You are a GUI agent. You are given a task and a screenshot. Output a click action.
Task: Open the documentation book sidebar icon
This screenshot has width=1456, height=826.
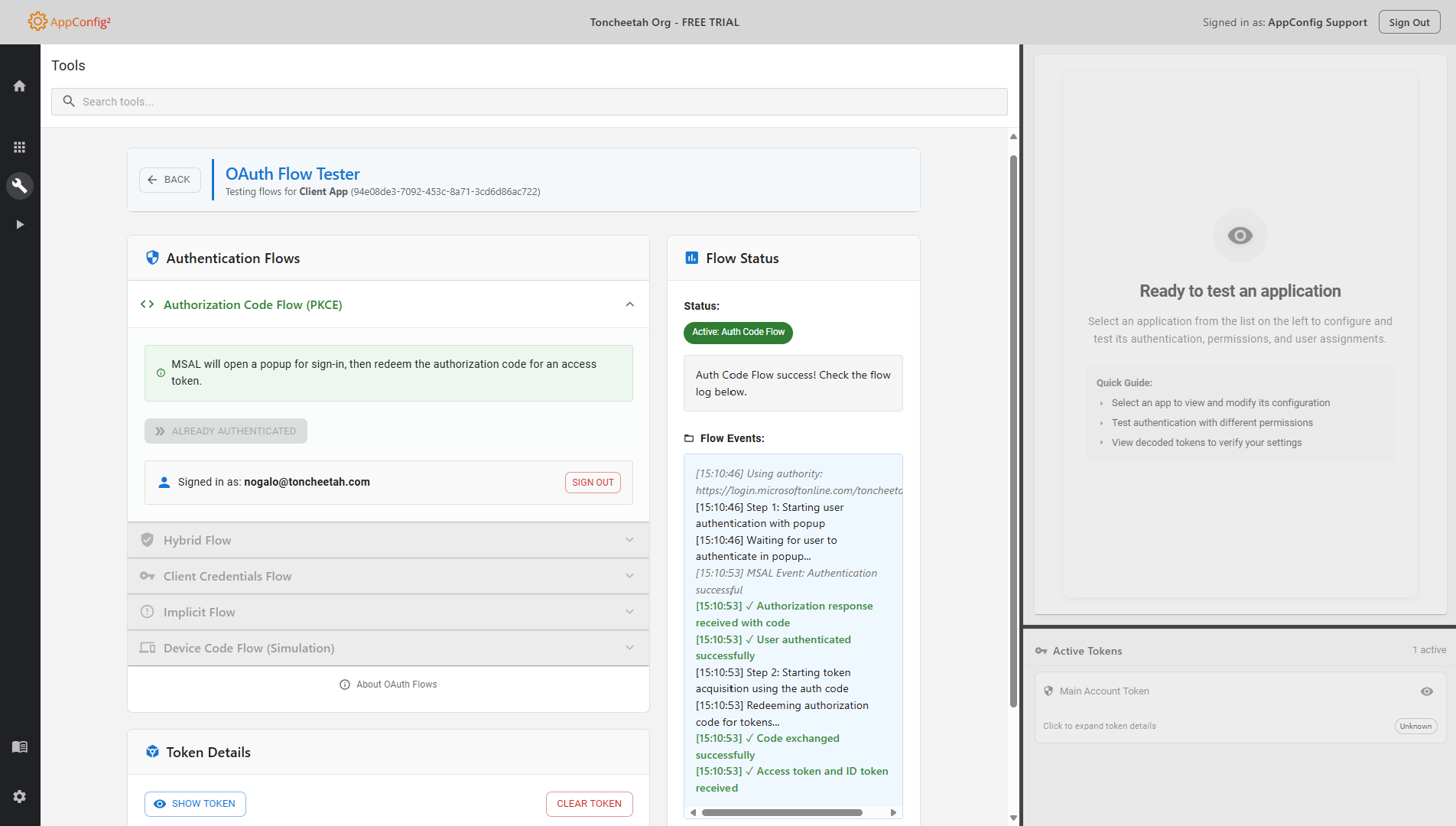(x=20, y=746)
